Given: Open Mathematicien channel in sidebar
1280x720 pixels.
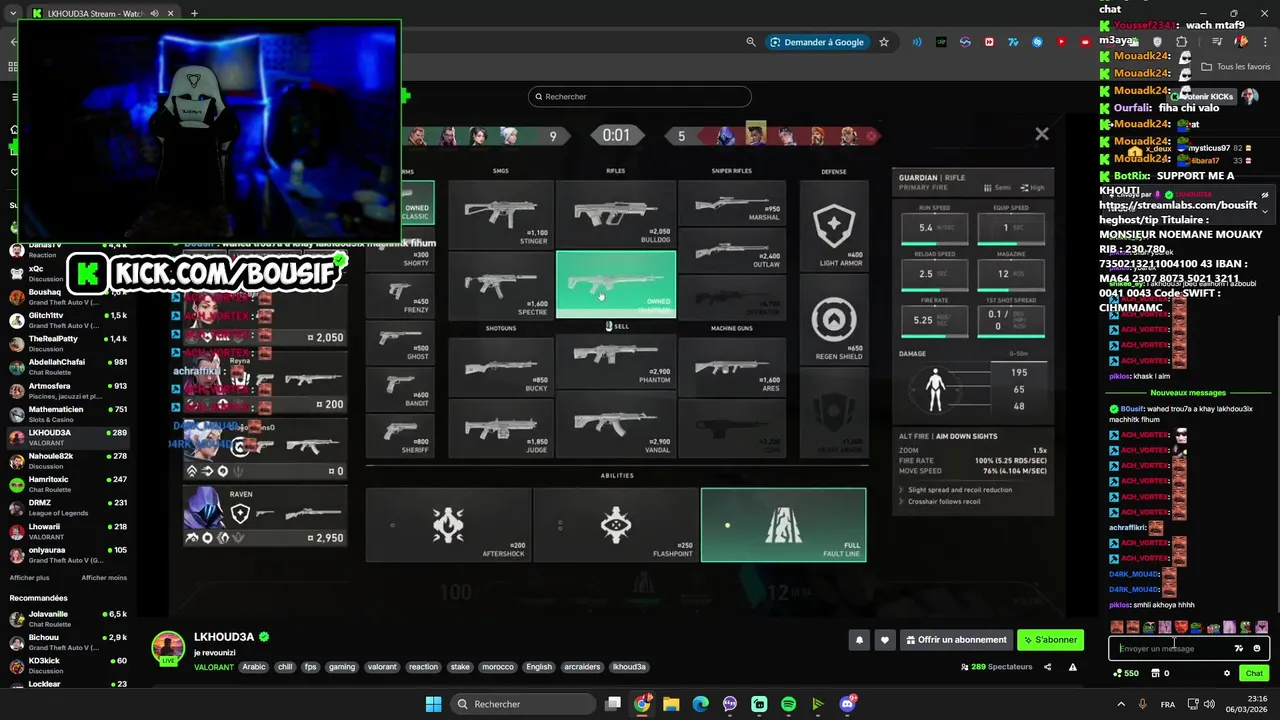Looking at the screenshot, I should [x=68, y=414].
